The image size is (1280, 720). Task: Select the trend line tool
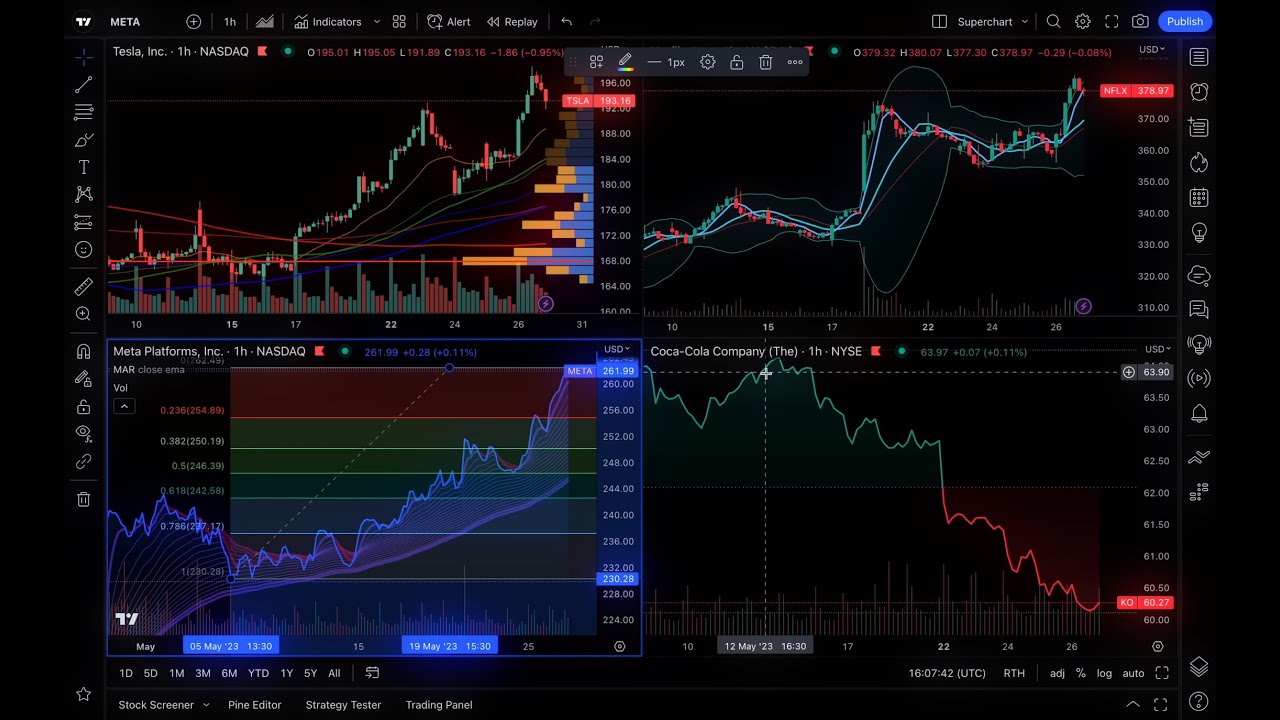point(84,85)
